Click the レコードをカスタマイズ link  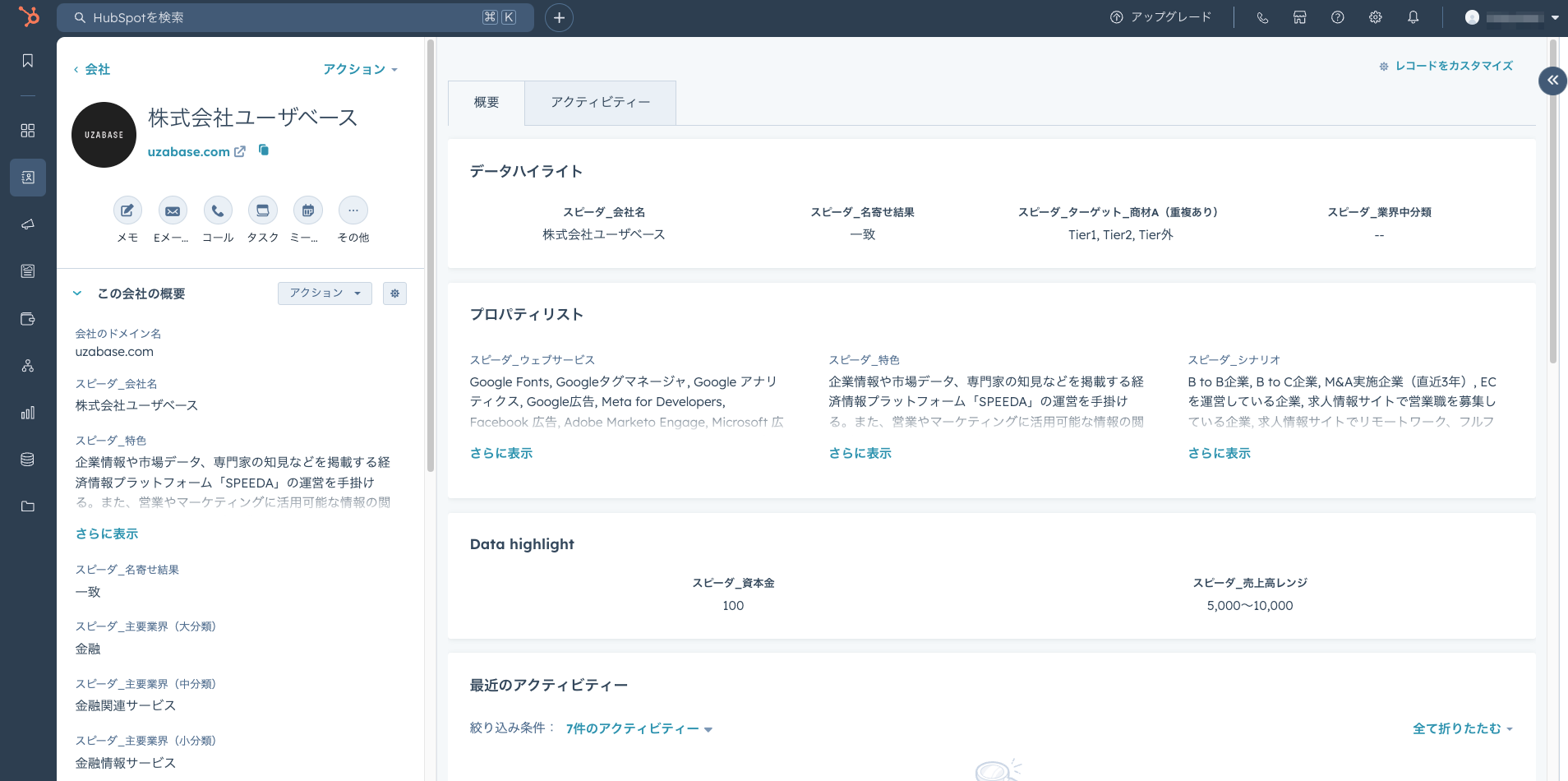point(1453,66)
